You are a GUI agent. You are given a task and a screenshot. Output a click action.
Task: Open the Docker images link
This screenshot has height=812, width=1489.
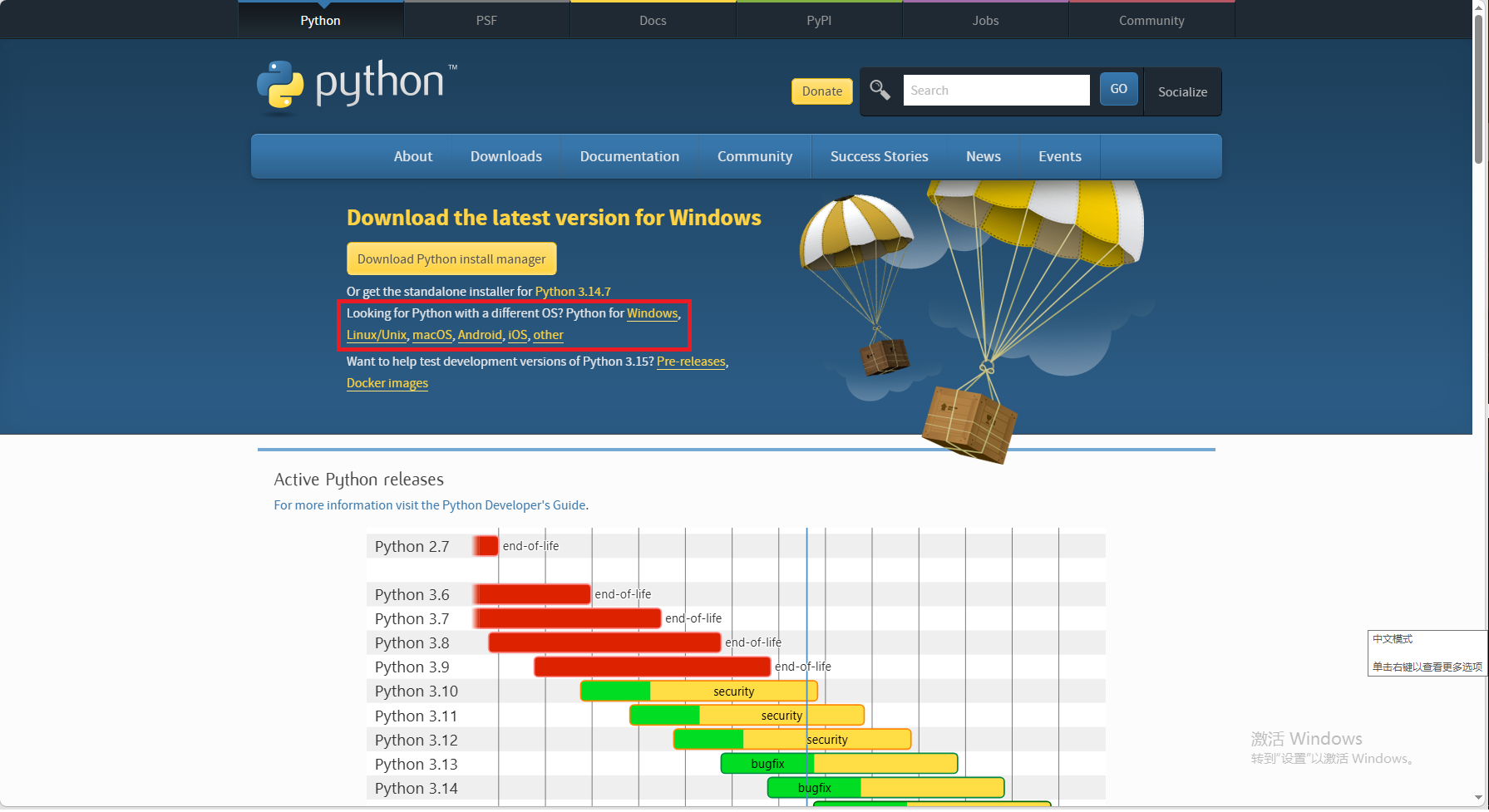click(x=387, y=383)
